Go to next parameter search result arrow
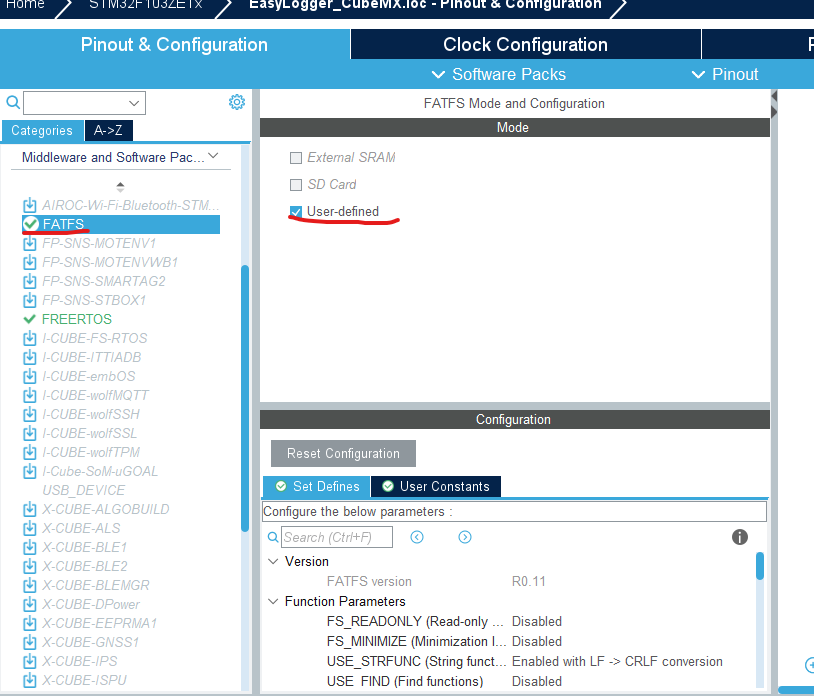The height and width of the screenshot is (697, 814). [465, 537]
